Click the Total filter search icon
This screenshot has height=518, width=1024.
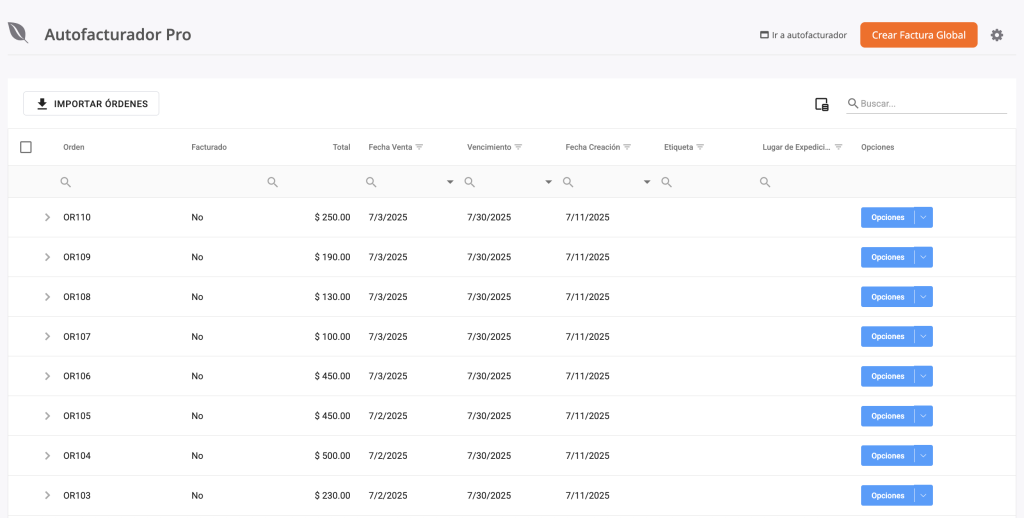[272, 182]
